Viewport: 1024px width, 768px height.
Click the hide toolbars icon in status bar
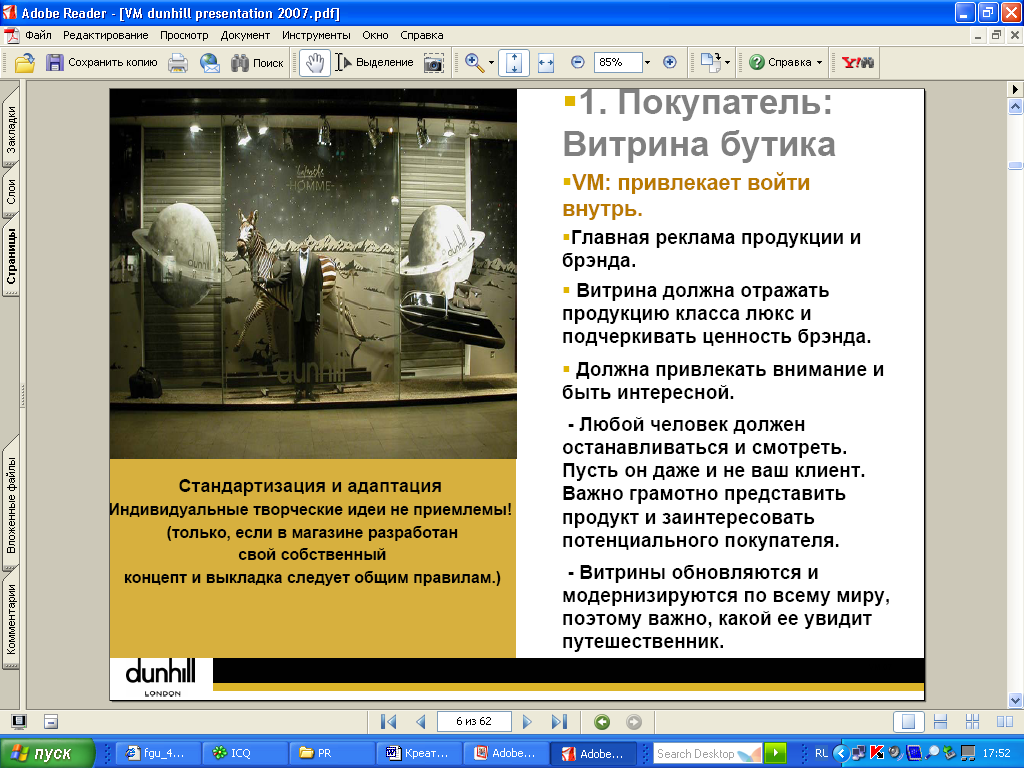point(51,722)
